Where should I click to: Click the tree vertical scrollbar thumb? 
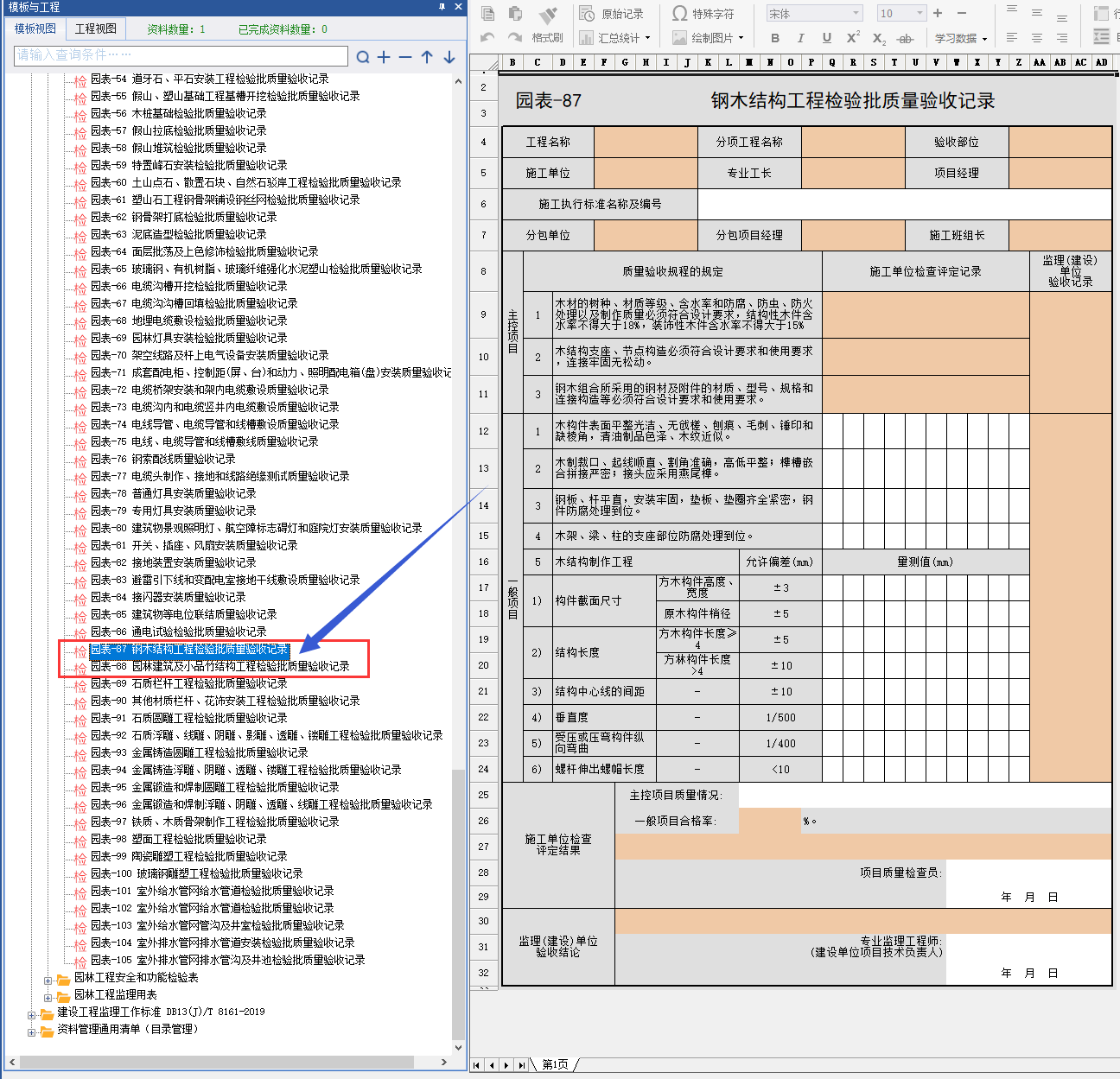click(458, 904)
